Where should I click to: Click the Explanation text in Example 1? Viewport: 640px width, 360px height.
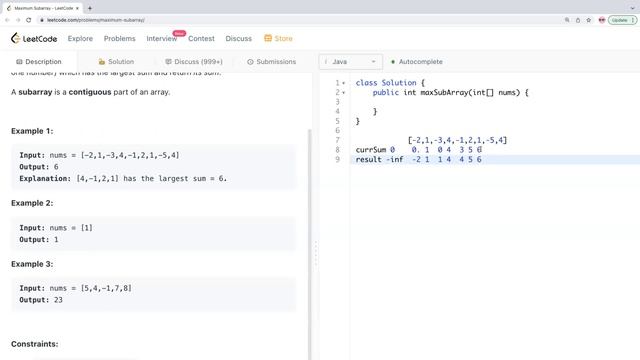click(123, 178)
